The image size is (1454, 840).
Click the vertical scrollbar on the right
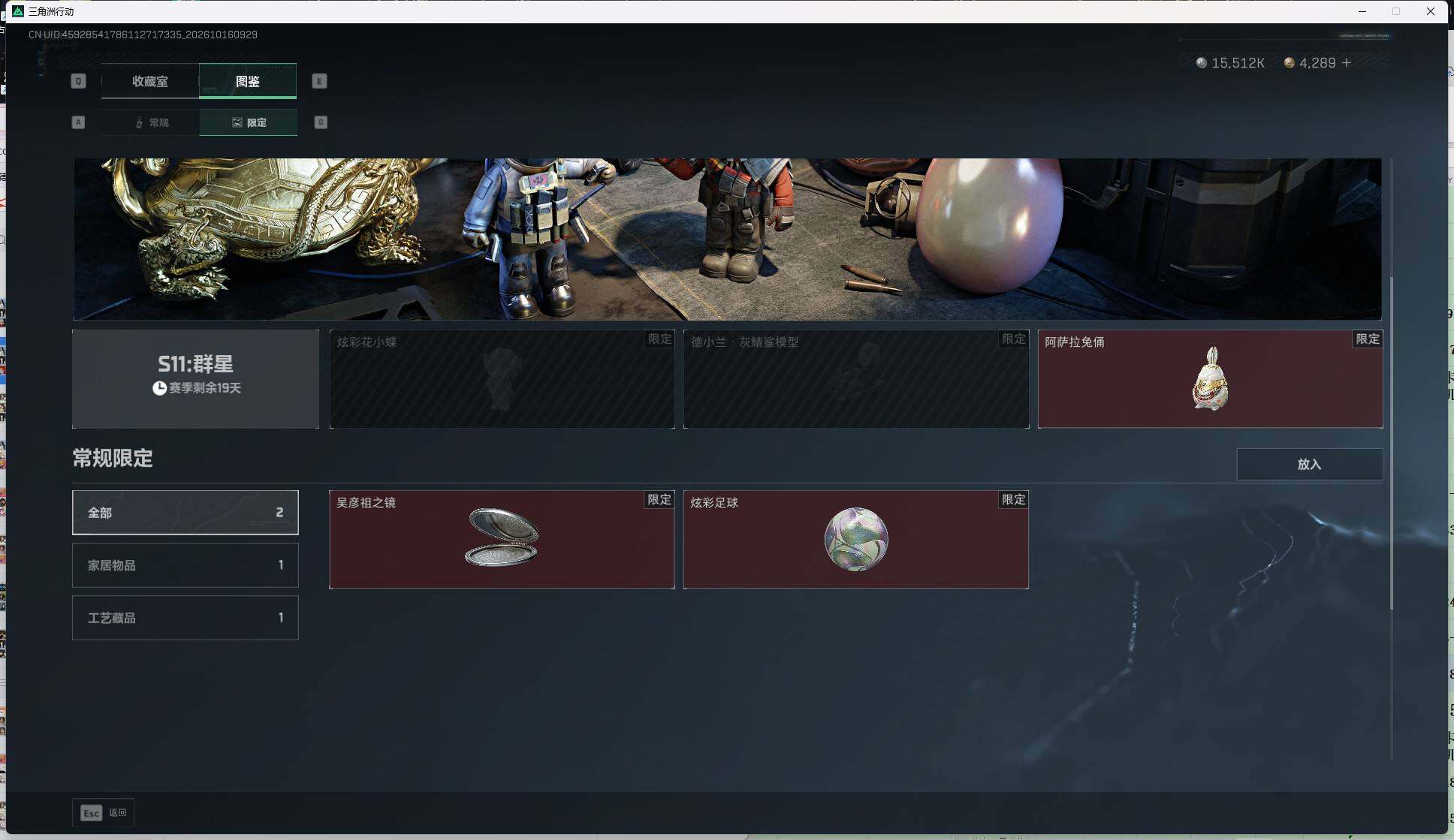coord(1392,443)
